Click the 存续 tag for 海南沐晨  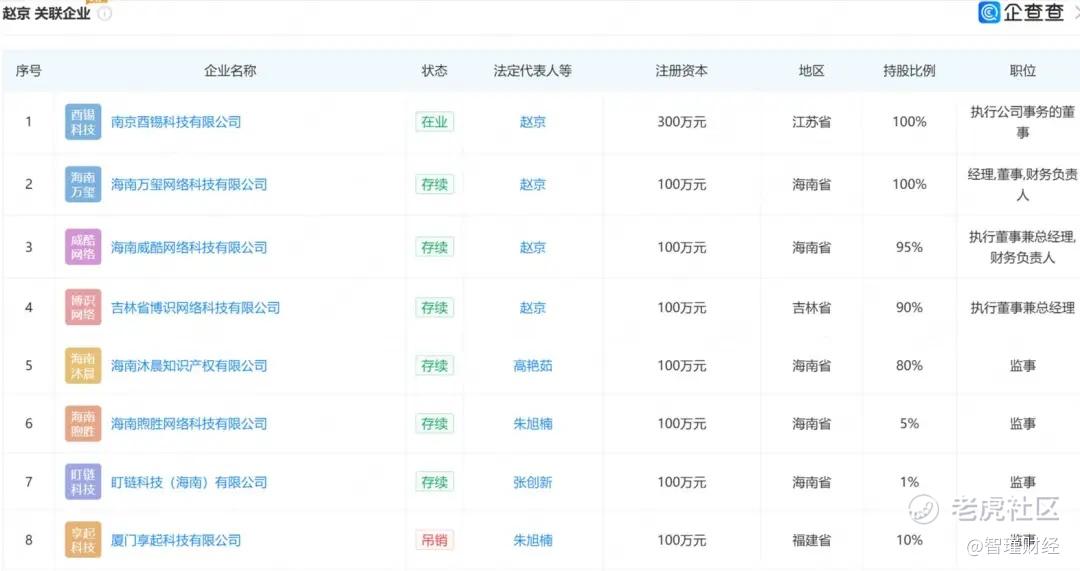435,366
